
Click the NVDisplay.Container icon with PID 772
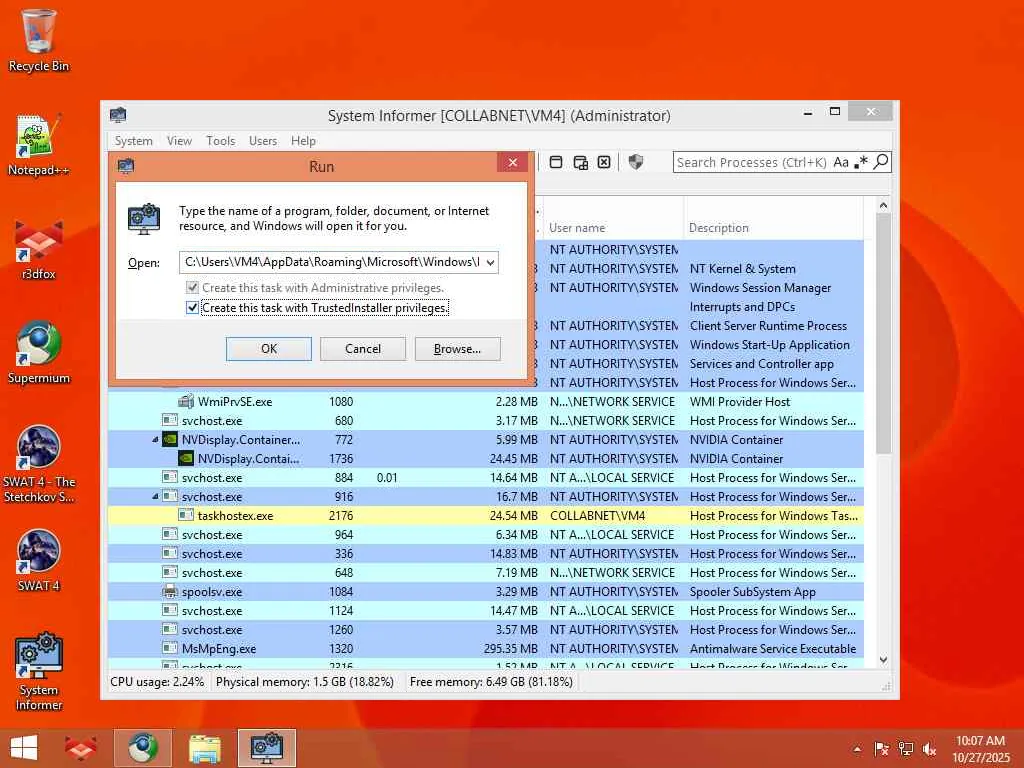click(170, 440)
